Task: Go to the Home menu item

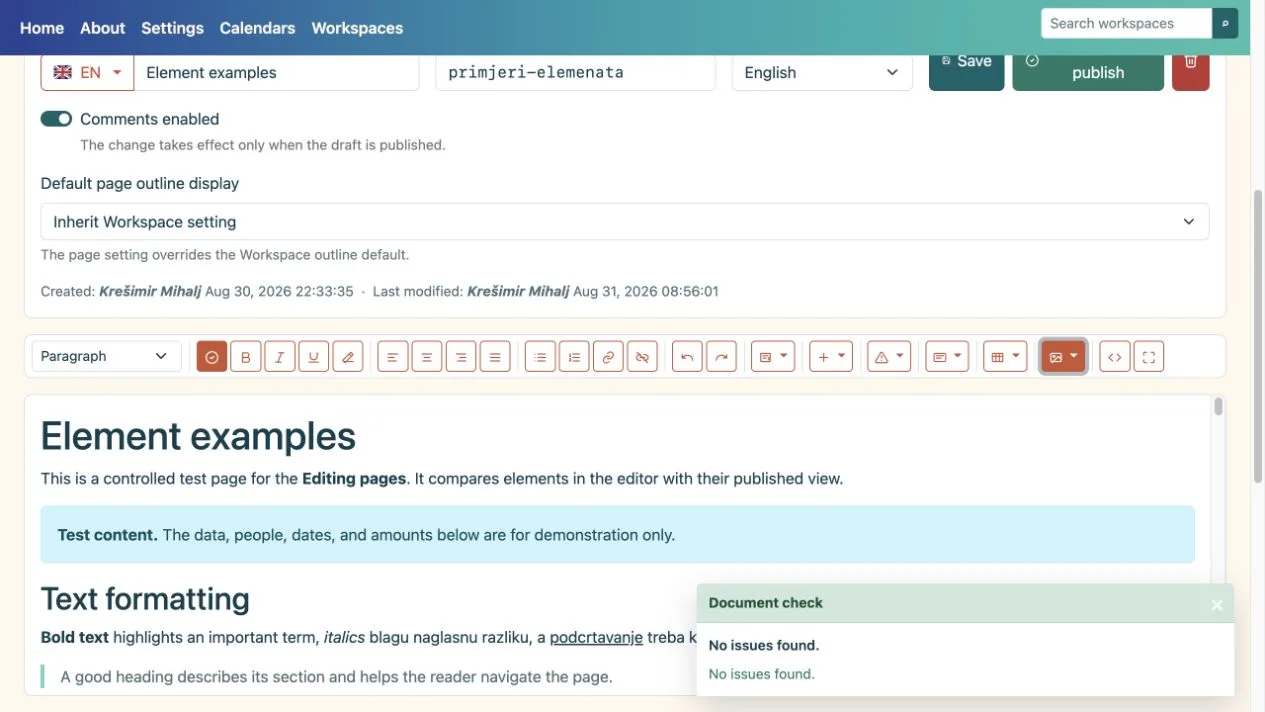Action: 42,28
